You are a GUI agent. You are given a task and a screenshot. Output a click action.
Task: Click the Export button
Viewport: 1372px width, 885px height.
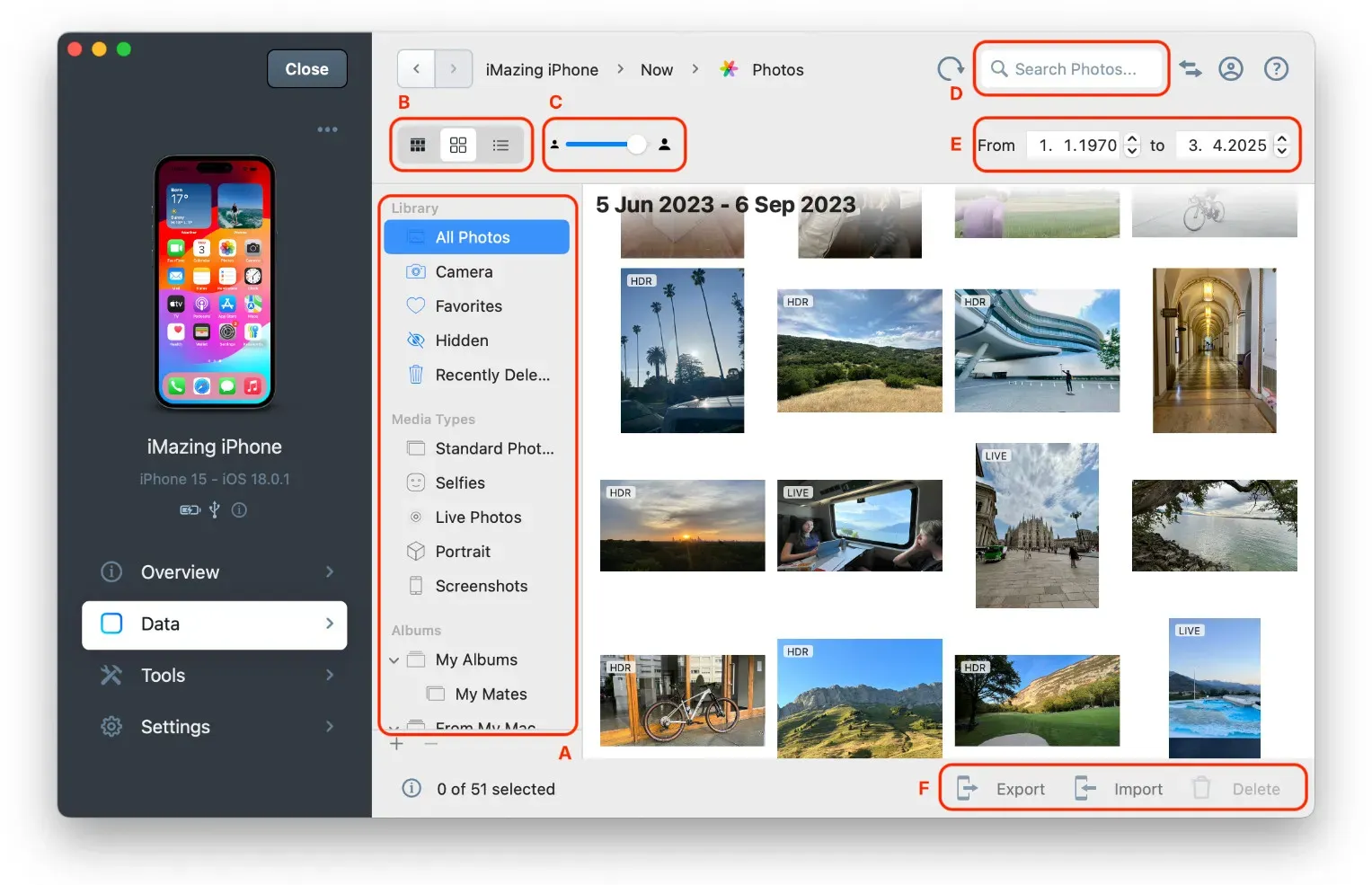point(1020,788)
